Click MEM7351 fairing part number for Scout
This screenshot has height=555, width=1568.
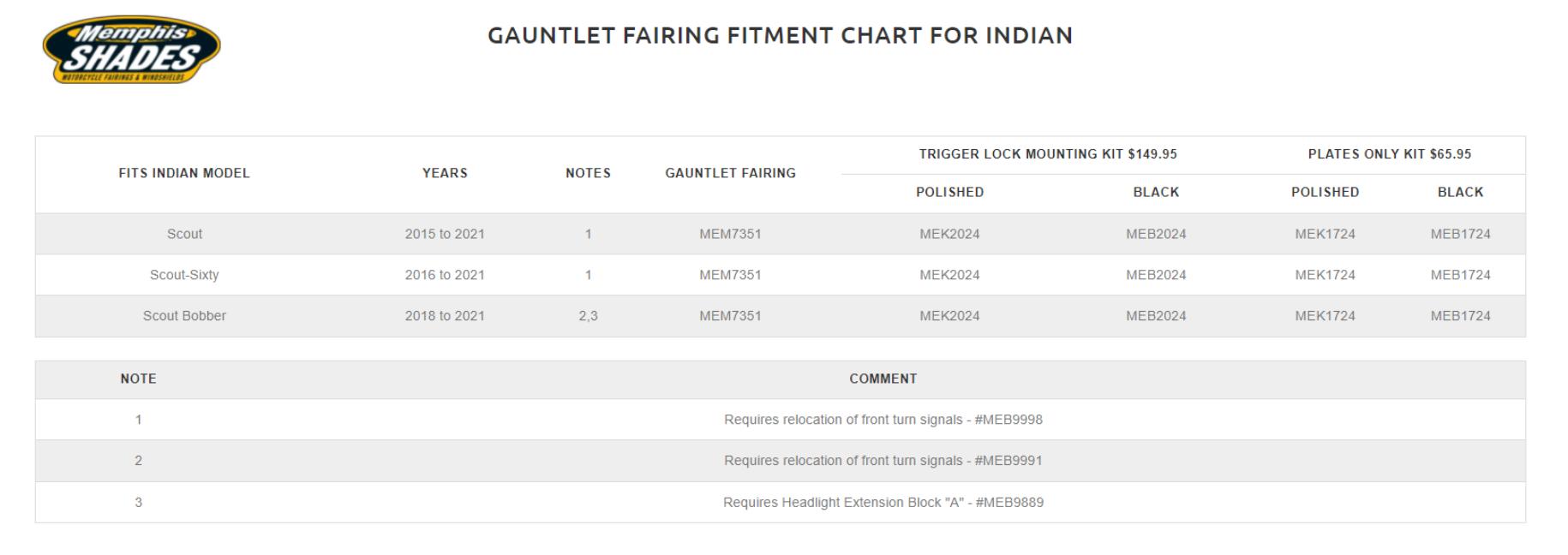click(730, 234)
